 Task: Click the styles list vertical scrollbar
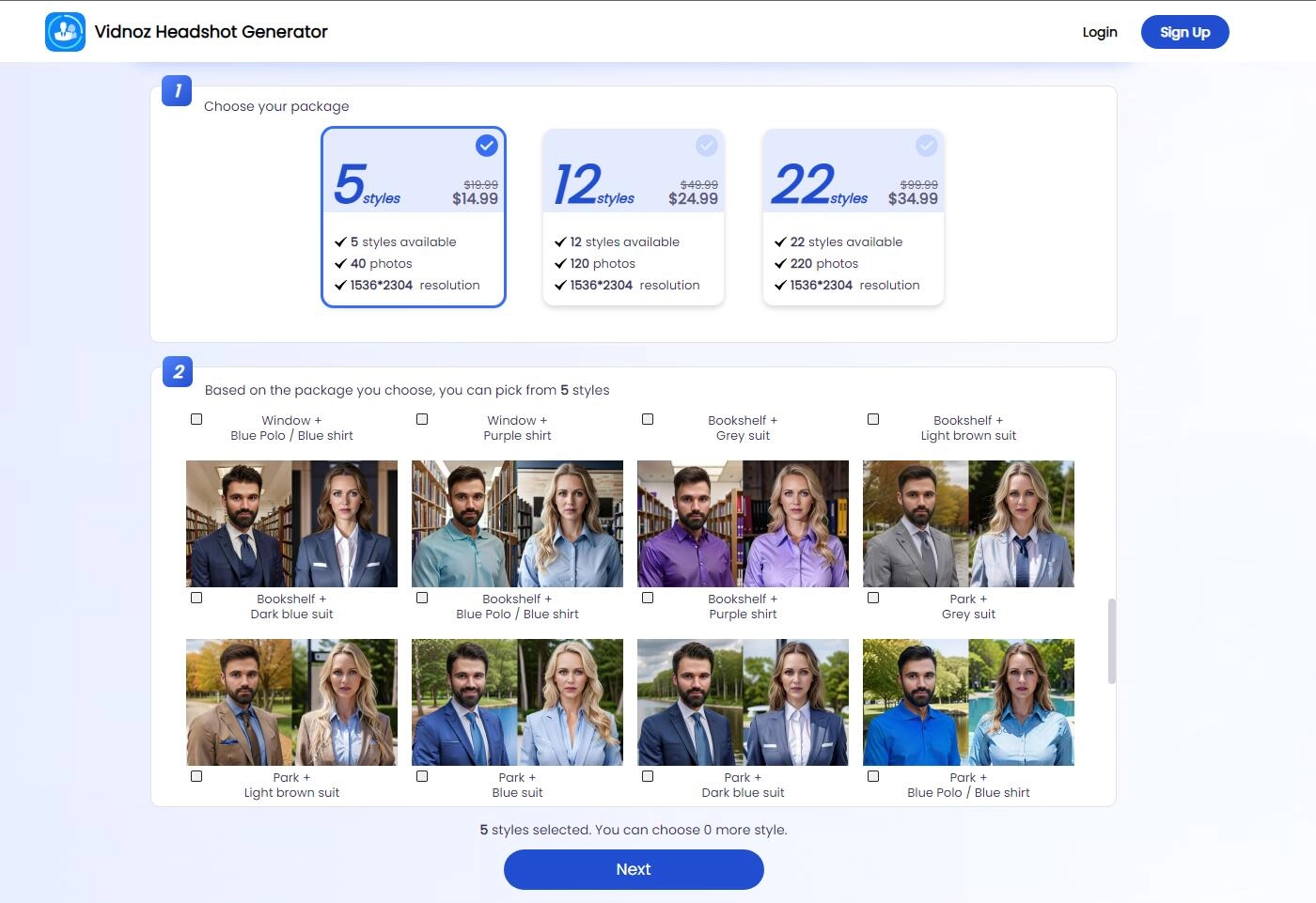pyautogui.click(x=1112, y=642)
